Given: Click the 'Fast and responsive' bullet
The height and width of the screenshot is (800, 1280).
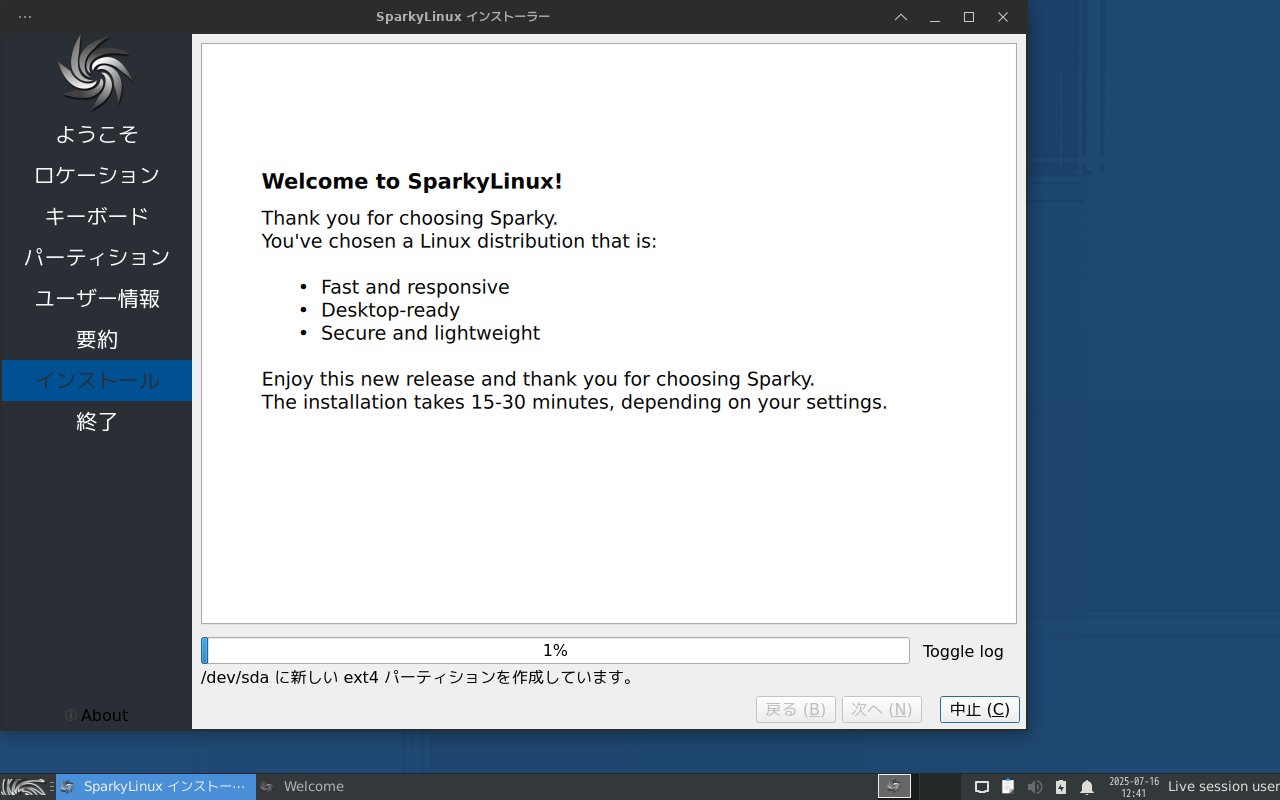Looking at the screenshot, I should 415,287.
